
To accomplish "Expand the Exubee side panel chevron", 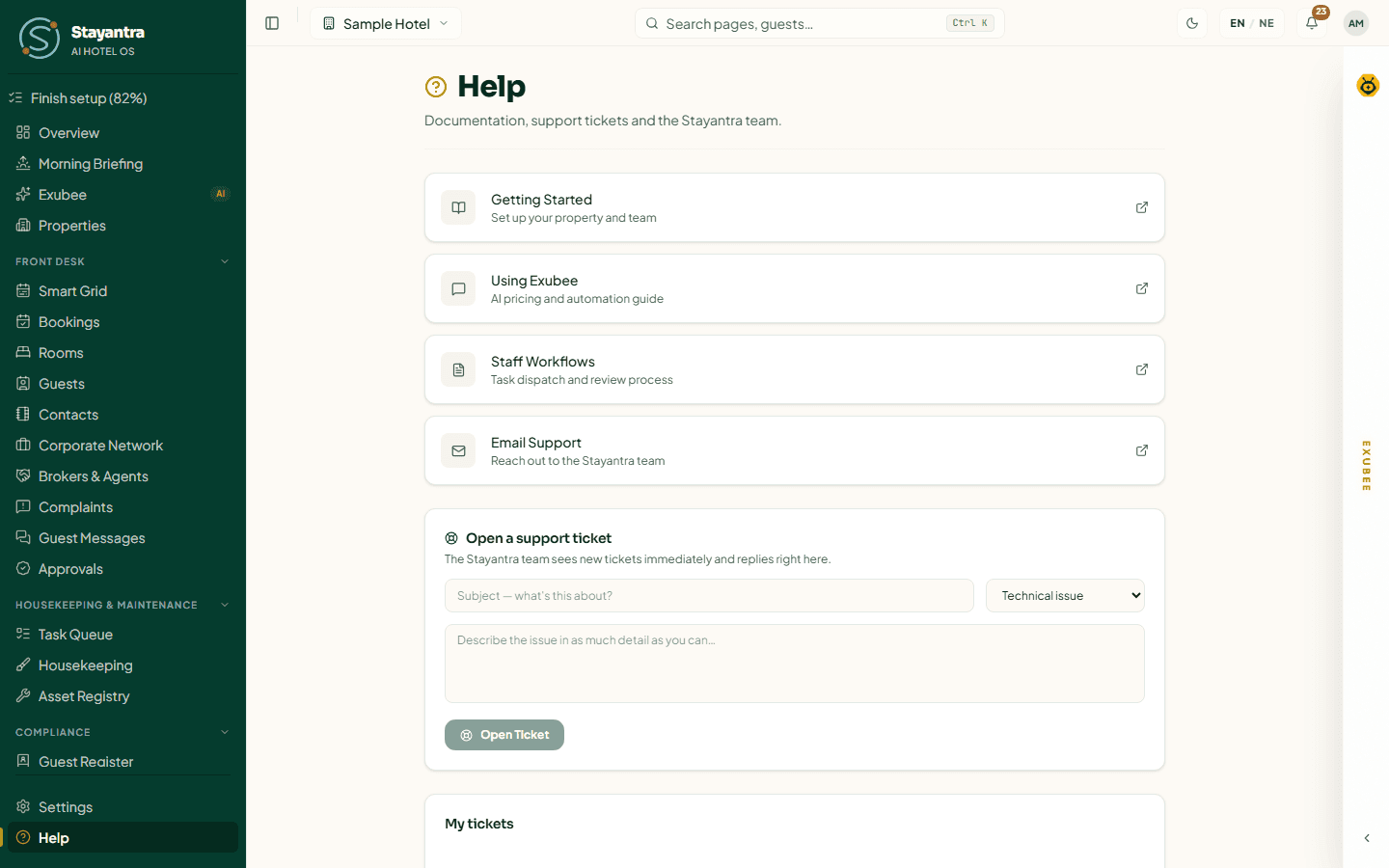I will [1367, 838].
